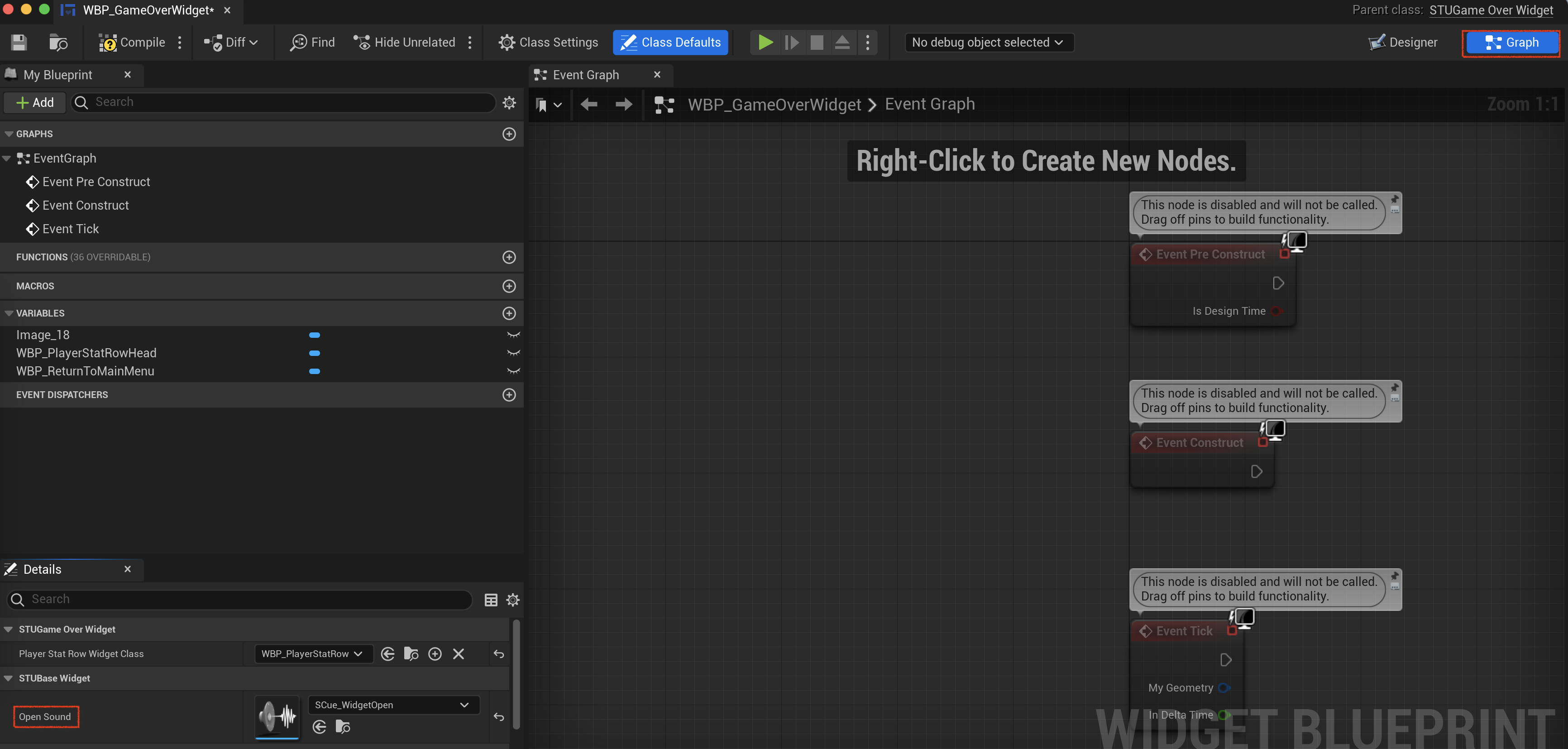Open the Compile options three-dot menu

(180, 43)
